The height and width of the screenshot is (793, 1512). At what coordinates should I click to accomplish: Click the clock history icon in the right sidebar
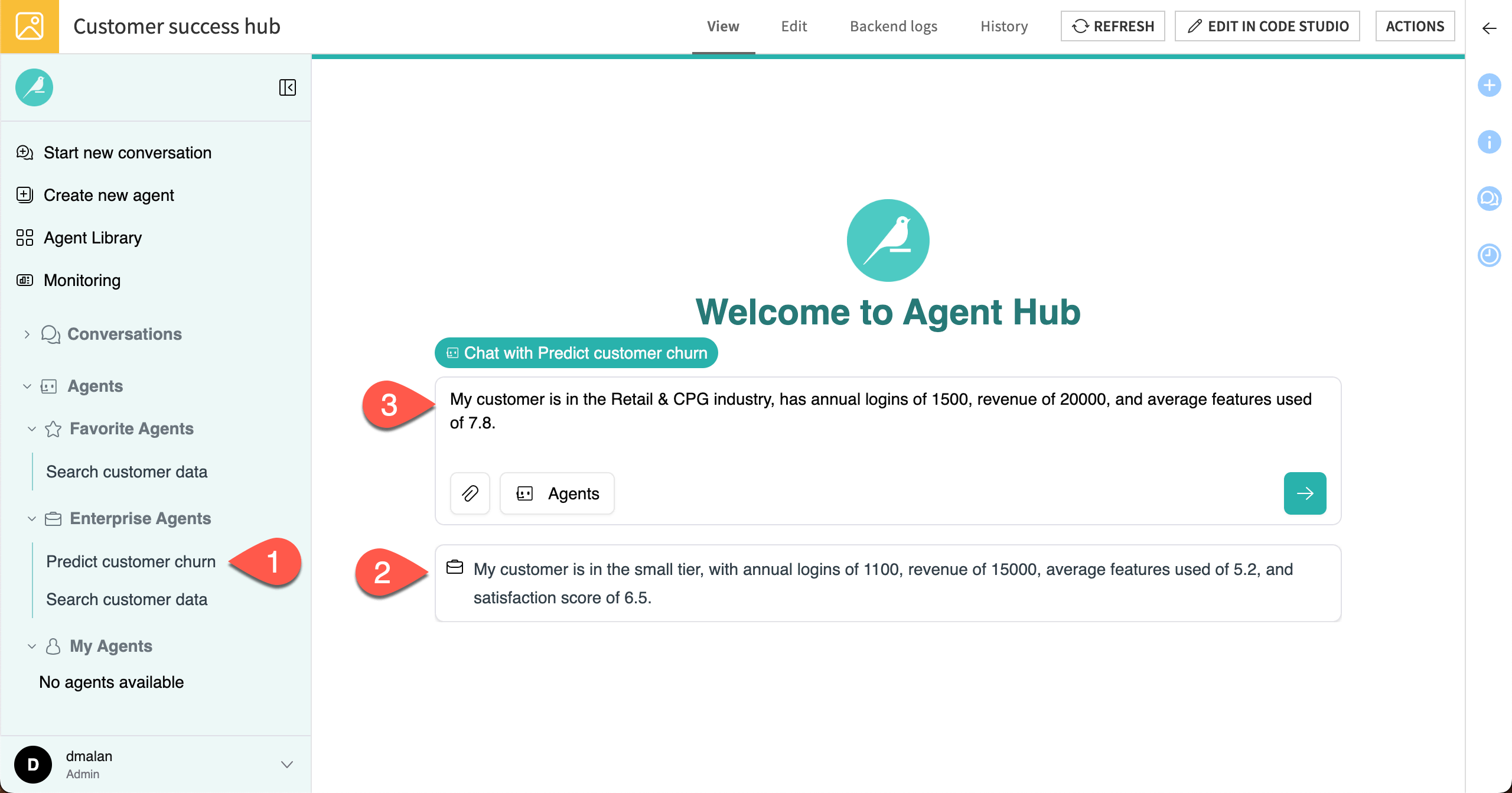click(x=1490, y=255)
